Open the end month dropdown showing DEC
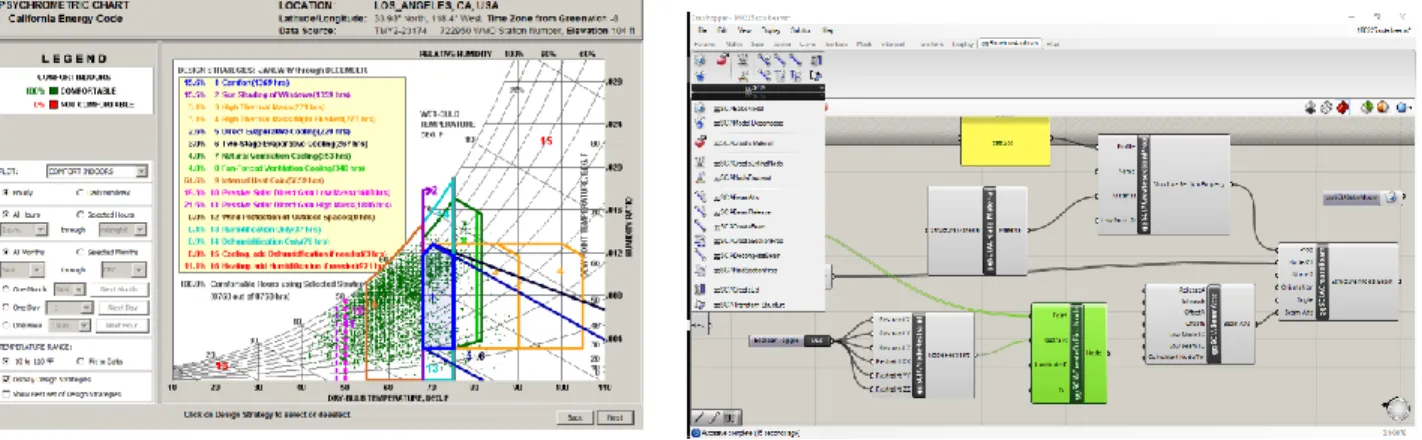 click(125, 269)
